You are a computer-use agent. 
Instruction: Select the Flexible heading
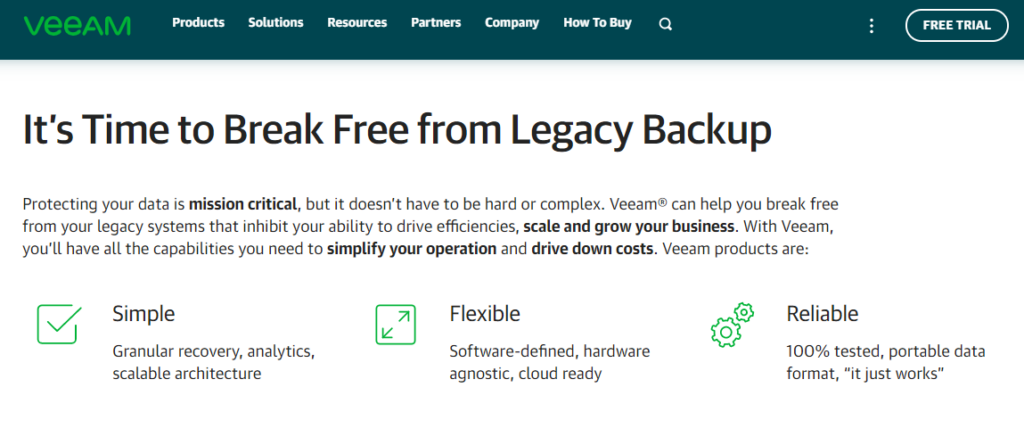[x=485, y=314]
